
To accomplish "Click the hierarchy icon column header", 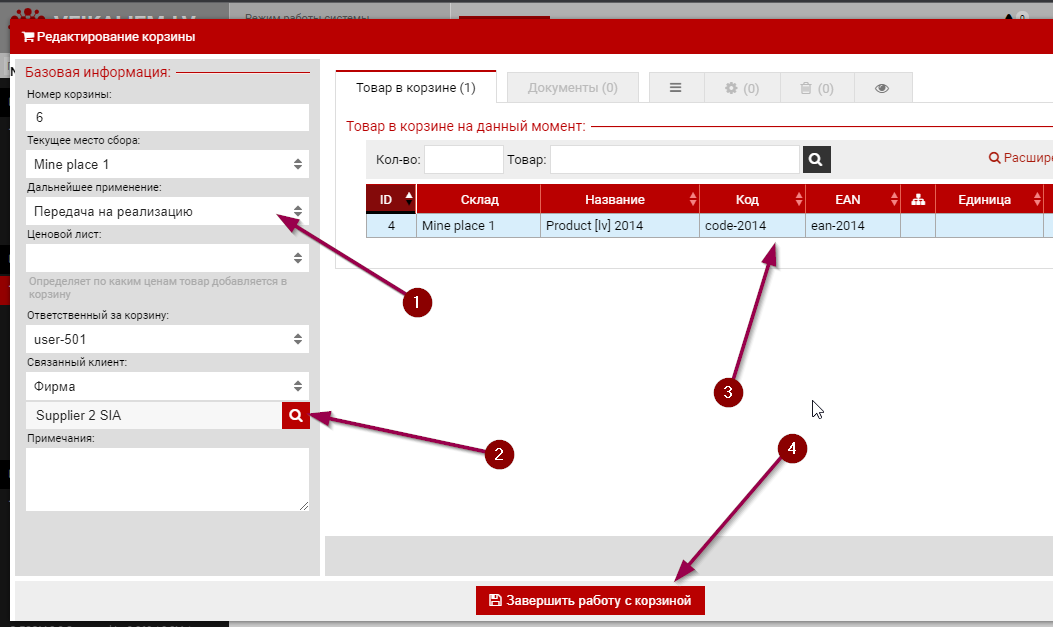I will click(x=918, y=199).
